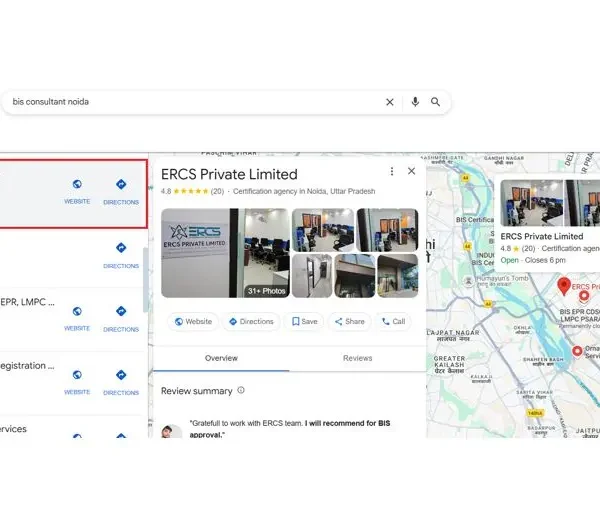Viewport: 600px width, 522px height.
Task: Click the Website button in the details panel
Action: pyautogui.click(x=193, y=321)
